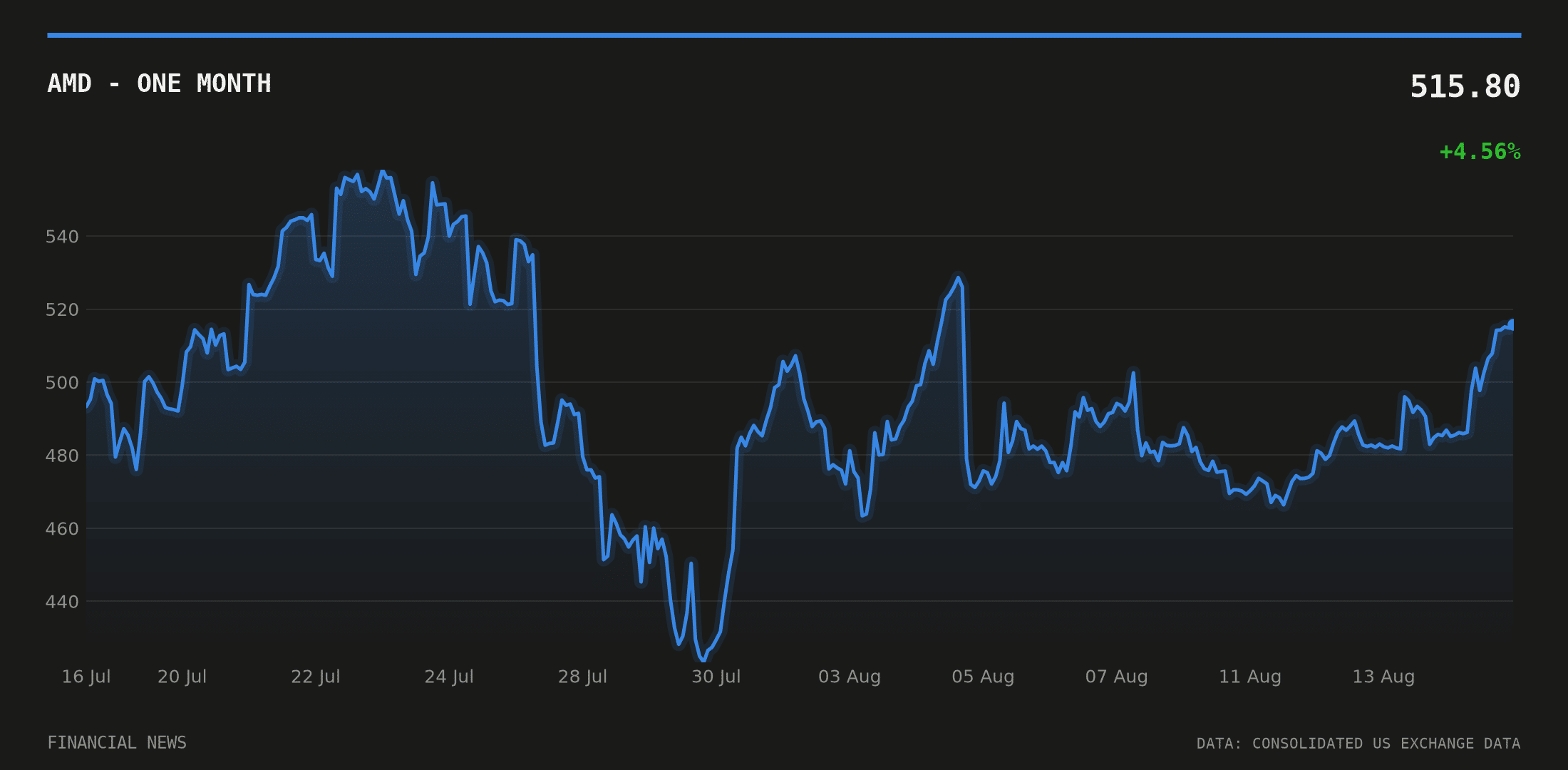Click the 'AMD - ONE MONTH' chart title
The height and width of the screenshot is (770, 1568).
pos(159,83)
